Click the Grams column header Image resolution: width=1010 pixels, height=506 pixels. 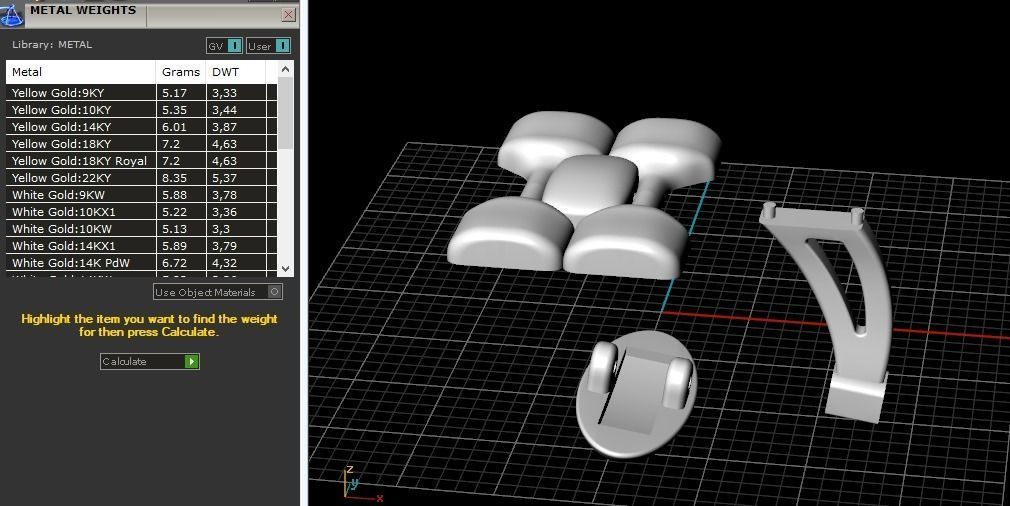(x=181, y=72)
